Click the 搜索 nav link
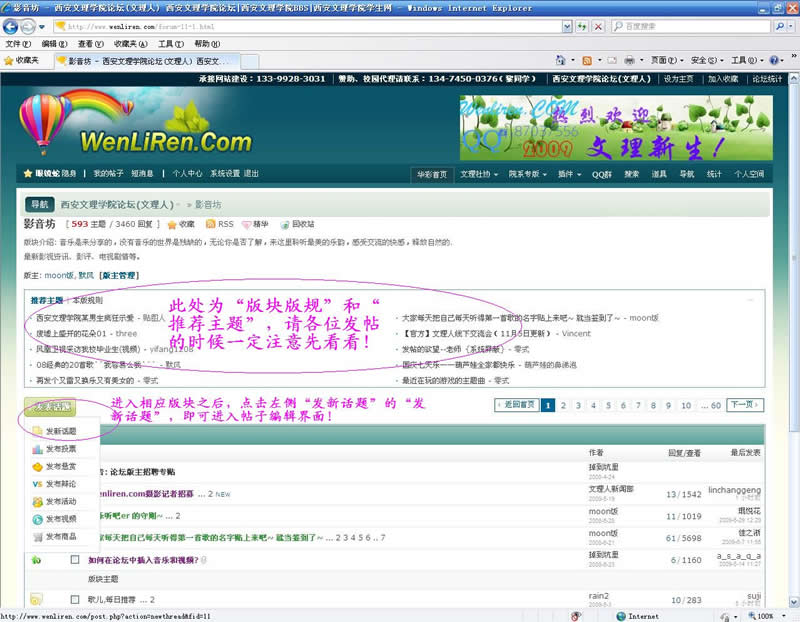 point(632,175)
